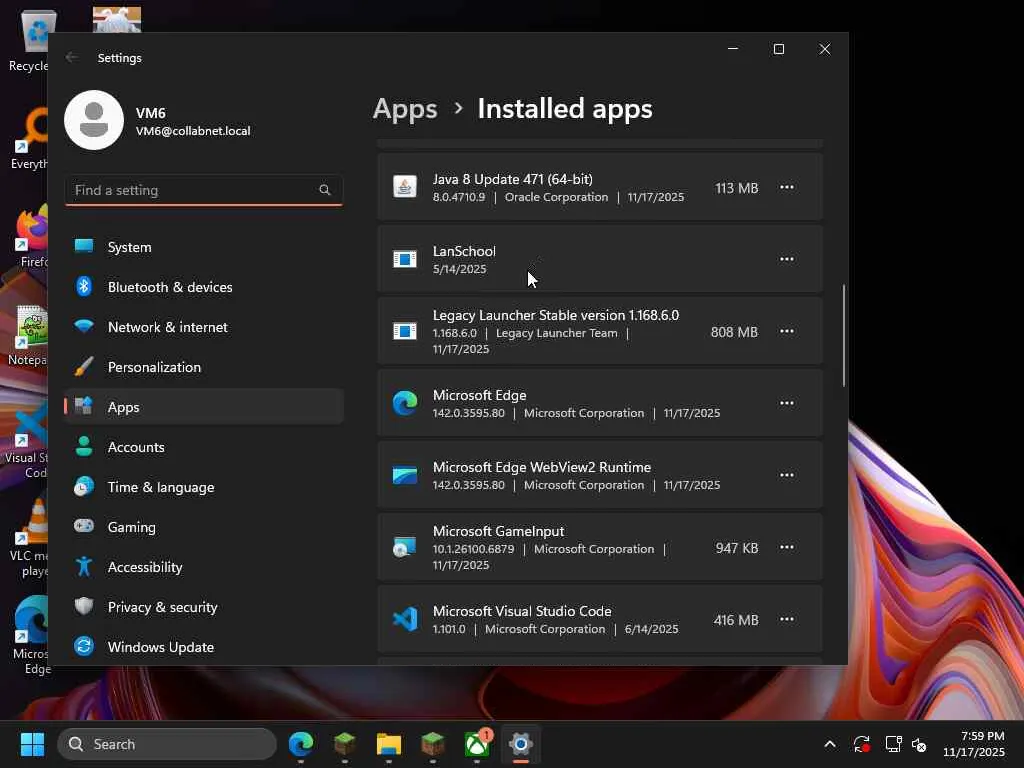Open more options for LanSchool

point(786,259)
